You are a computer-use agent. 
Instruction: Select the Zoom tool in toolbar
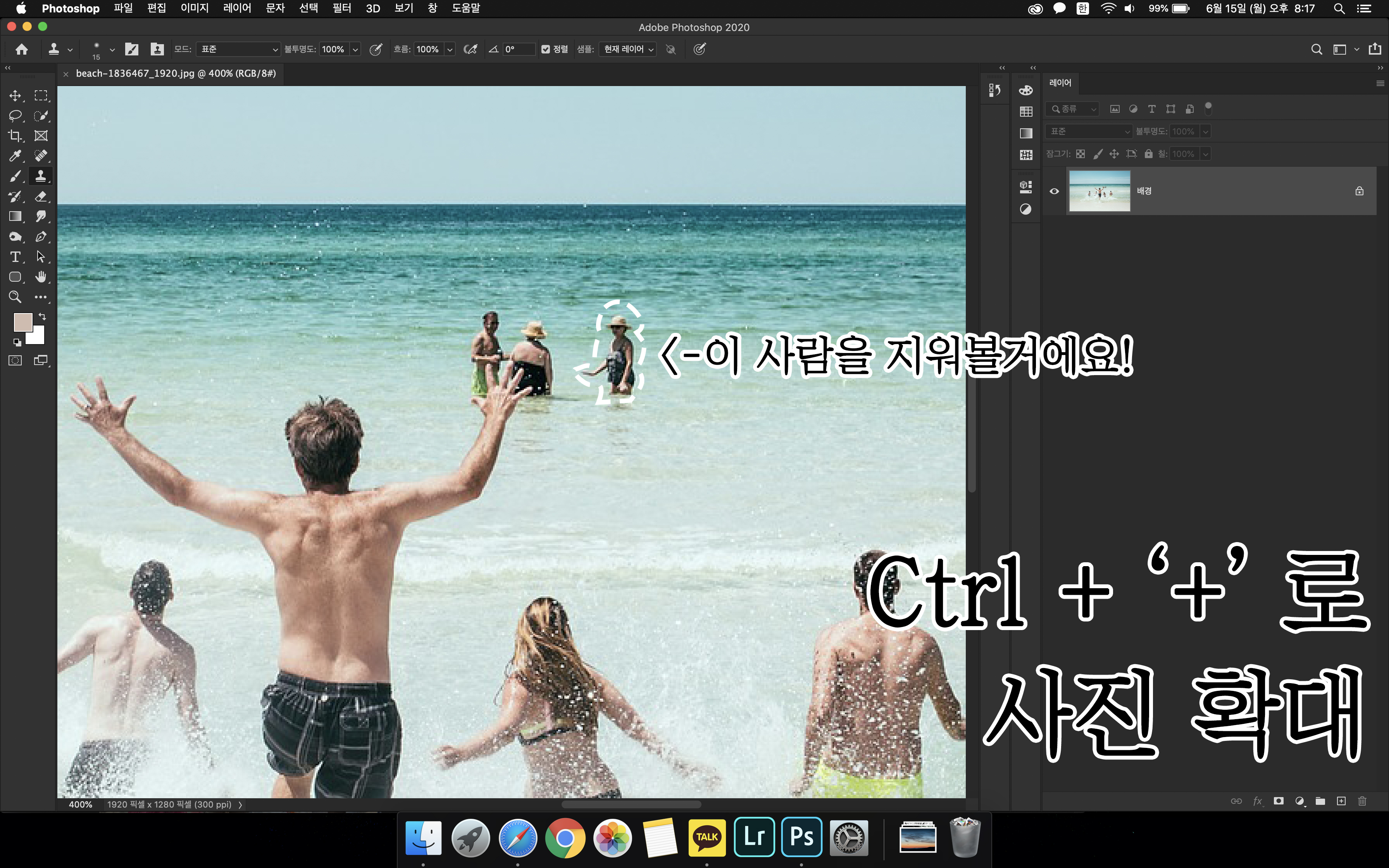(15, 297)
